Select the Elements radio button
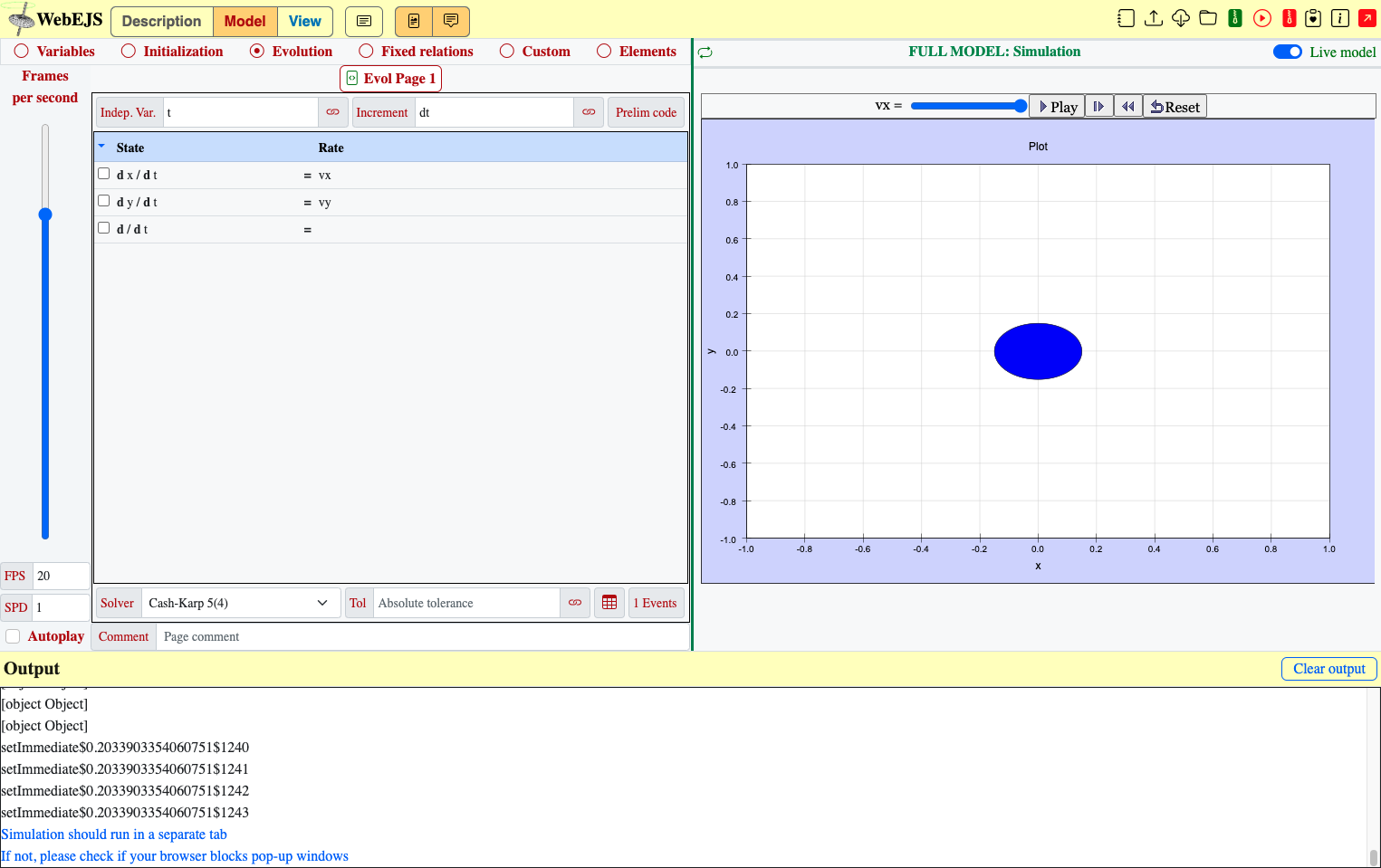Viewport: 1381px width, 868px height. click(x=604, y=52)
